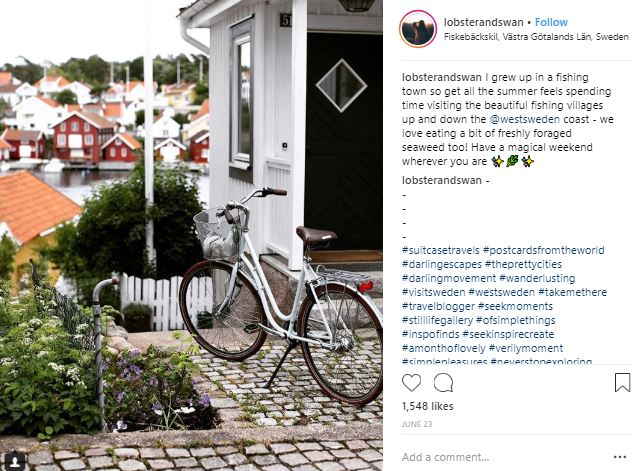Click the Add a comment field

tap(505, 457)
